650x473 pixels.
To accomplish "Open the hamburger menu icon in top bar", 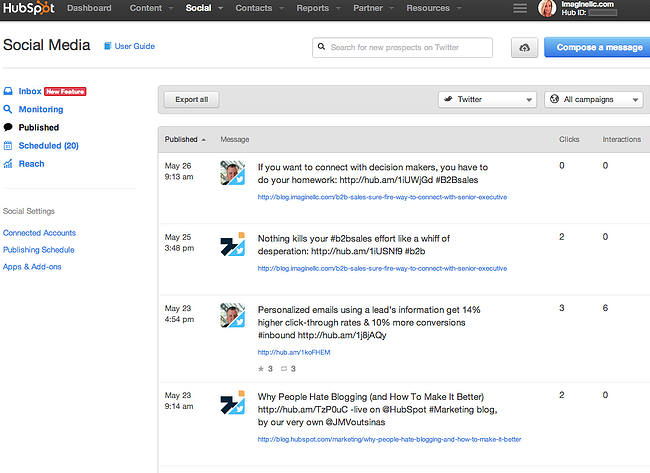I will (520, 8).
